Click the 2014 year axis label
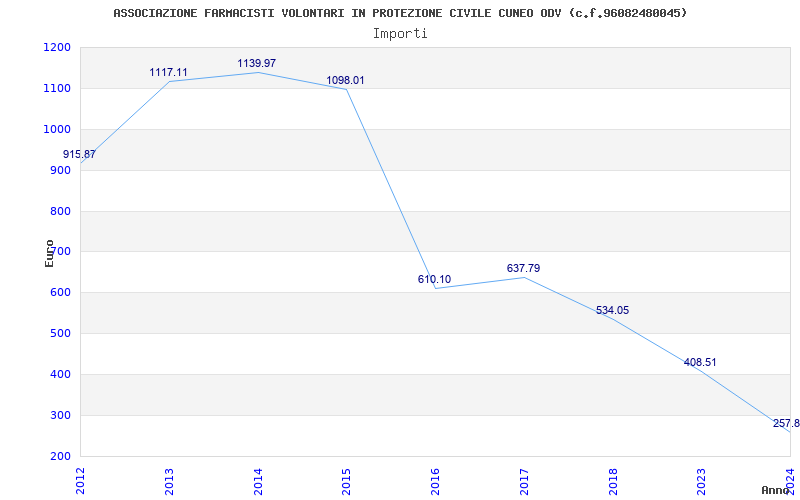This screenshot has width=800, height=500. pos(258,481)
